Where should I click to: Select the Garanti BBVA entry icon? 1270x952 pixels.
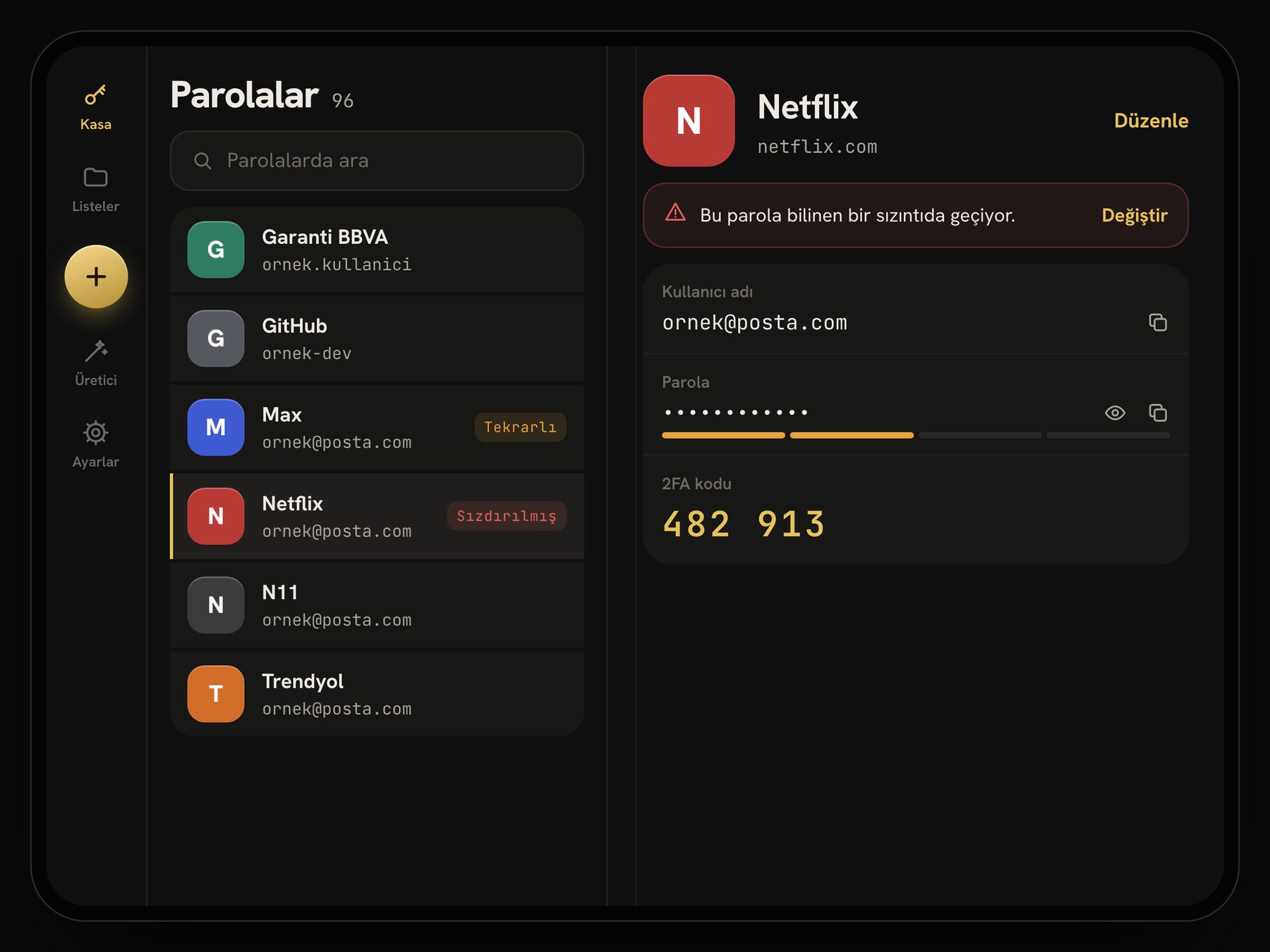tap(216, 250)
